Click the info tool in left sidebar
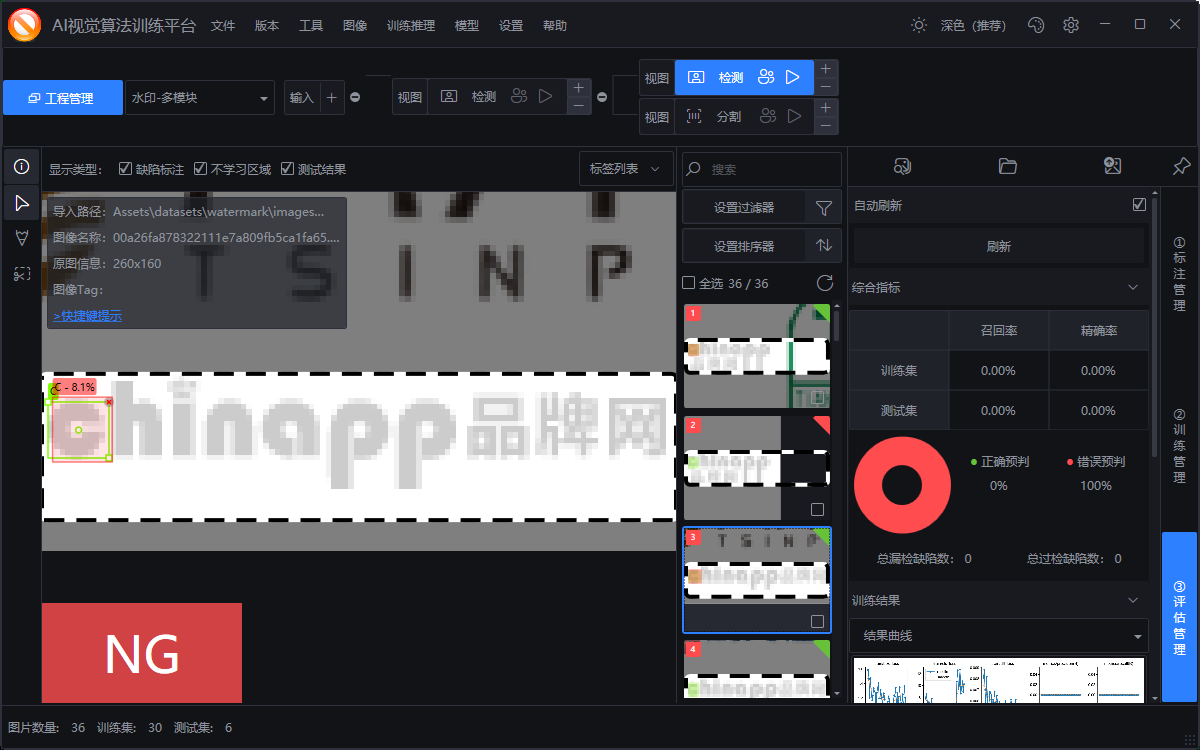The height and width of the screenshot is (750, 1200). 21,167
